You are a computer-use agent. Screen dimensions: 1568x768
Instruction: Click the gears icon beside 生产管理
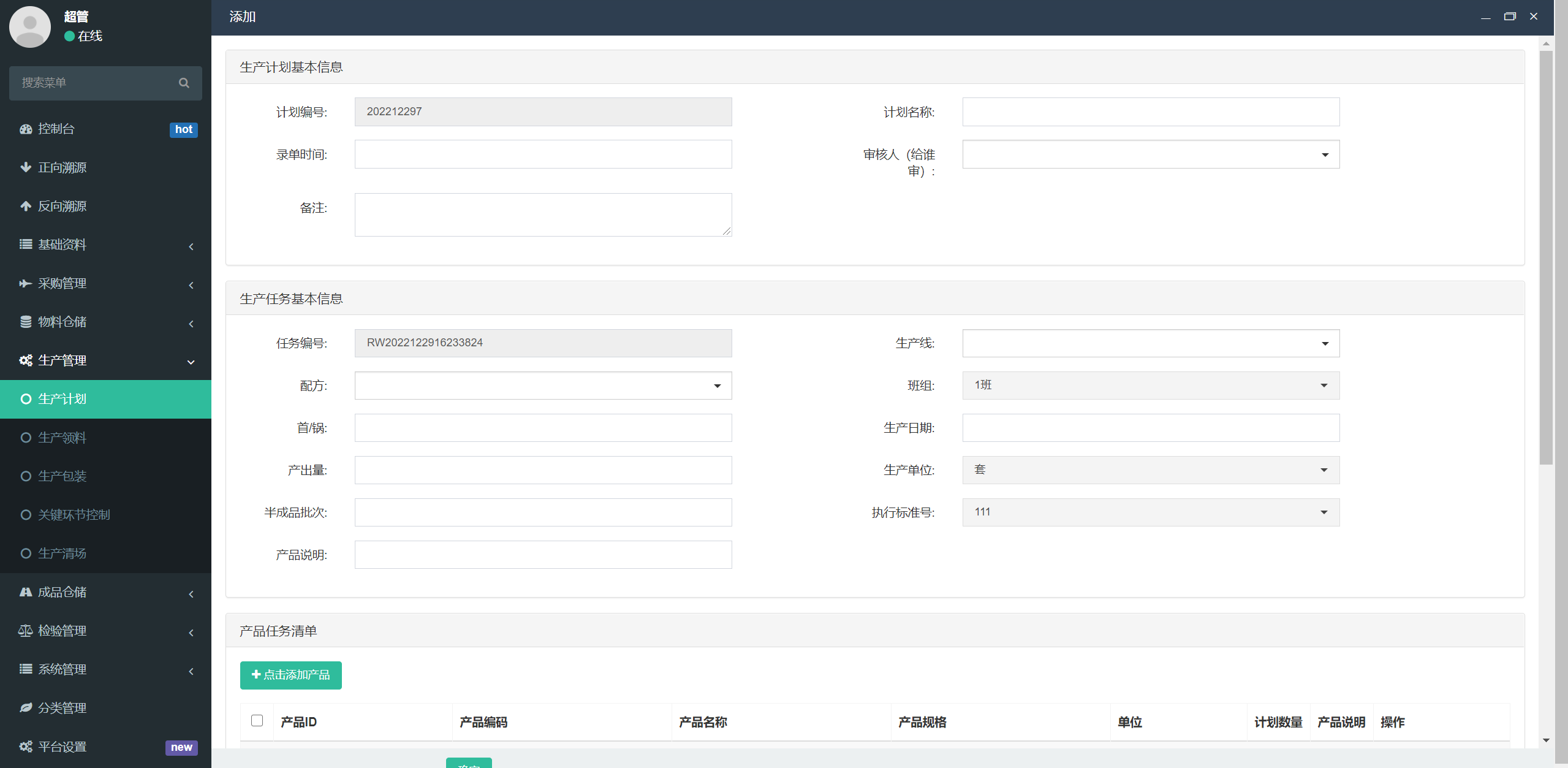click(26, 360)
